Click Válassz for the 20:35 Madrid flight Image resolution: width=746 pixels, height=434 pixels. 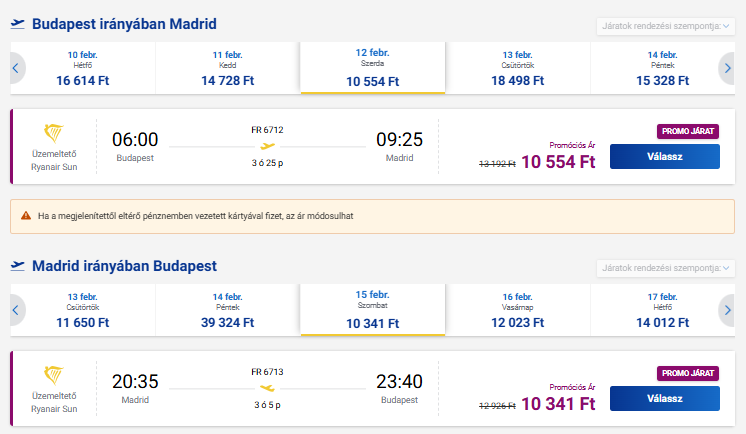click(665, 398)
